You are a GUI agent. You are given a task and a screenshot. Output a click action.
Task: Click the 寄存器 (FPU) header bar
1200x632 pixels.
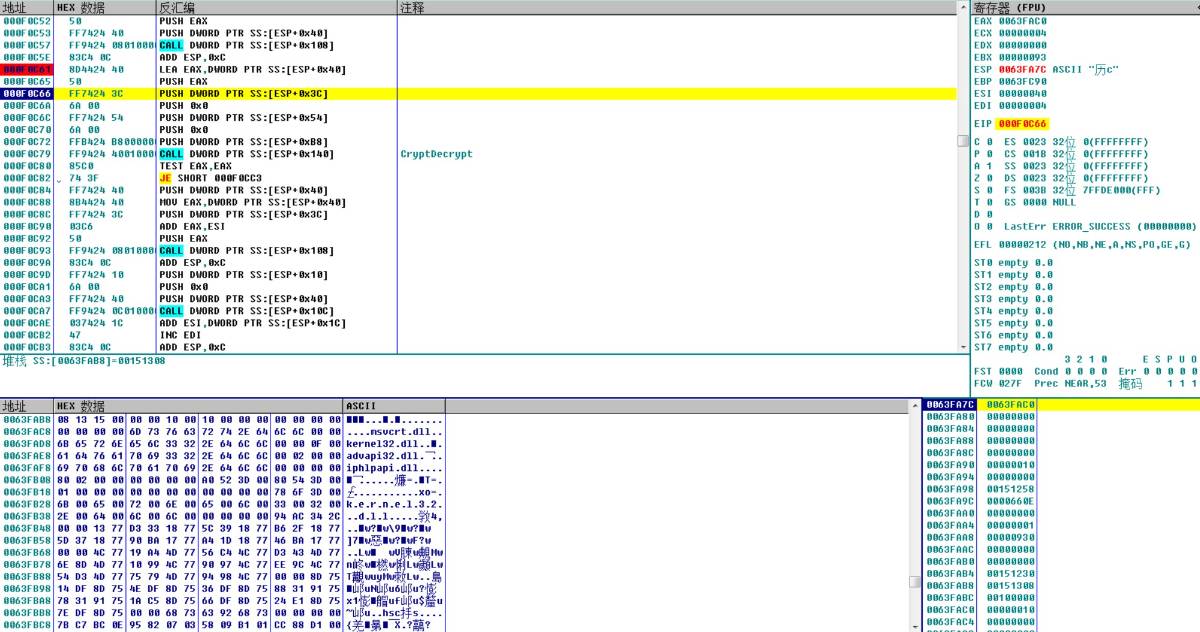pos(1085,7)
